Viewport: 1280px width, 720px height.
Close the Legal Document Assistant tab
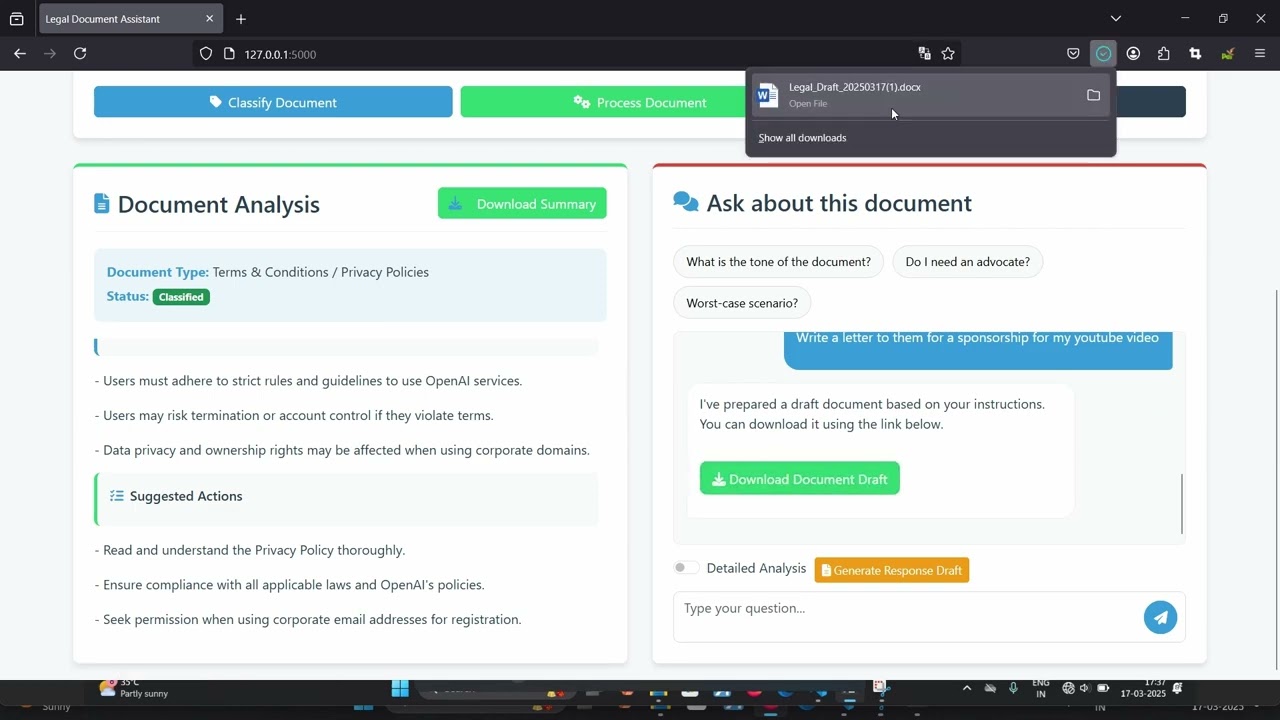coord(209,19)
